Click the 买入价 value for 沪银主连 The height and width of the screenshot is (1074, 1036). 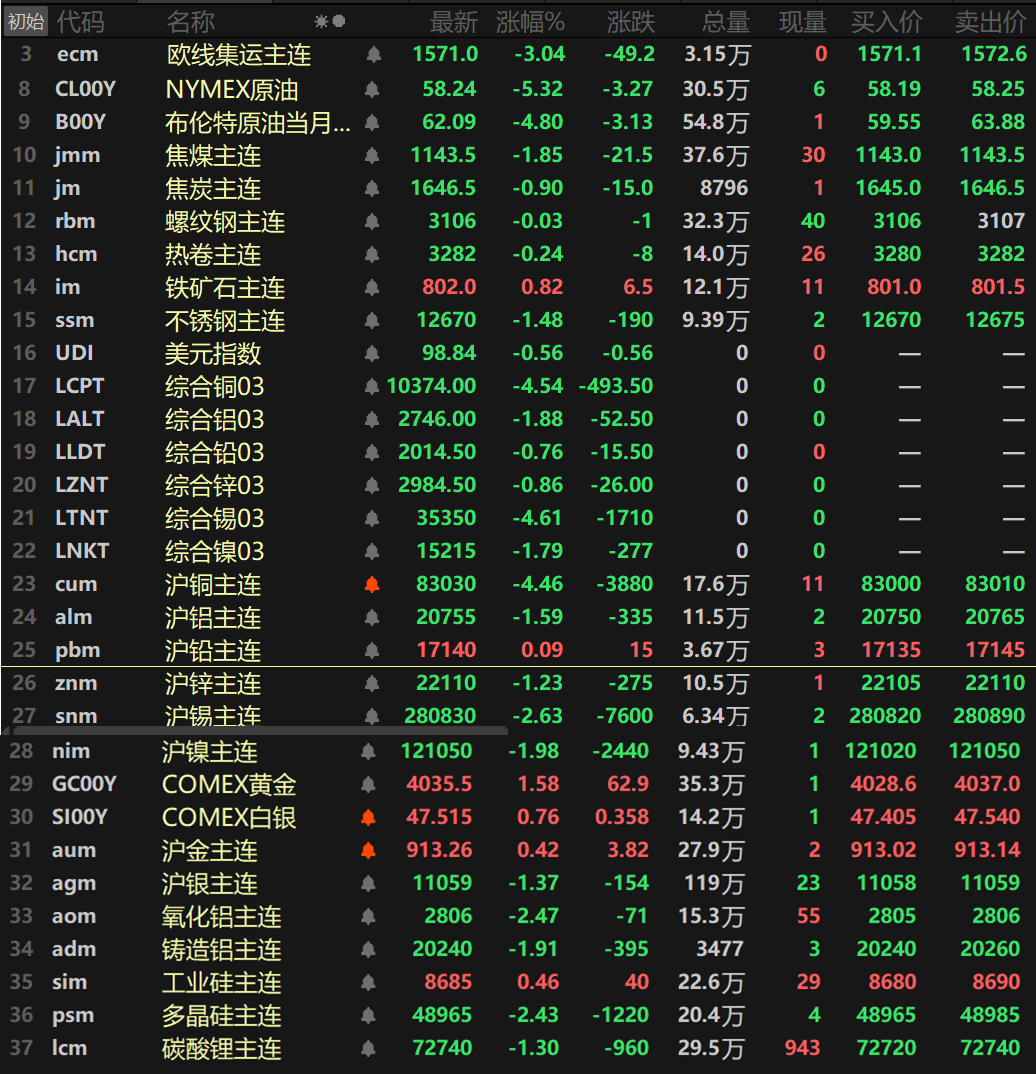(886, 884)
